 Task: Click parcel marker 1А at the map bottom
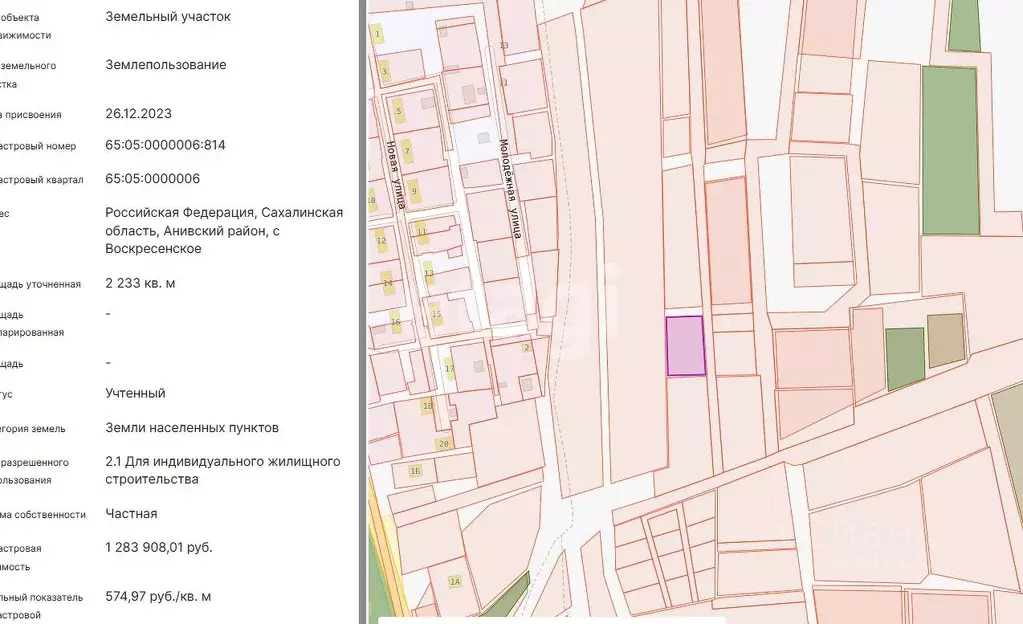(x=455, y=580)
